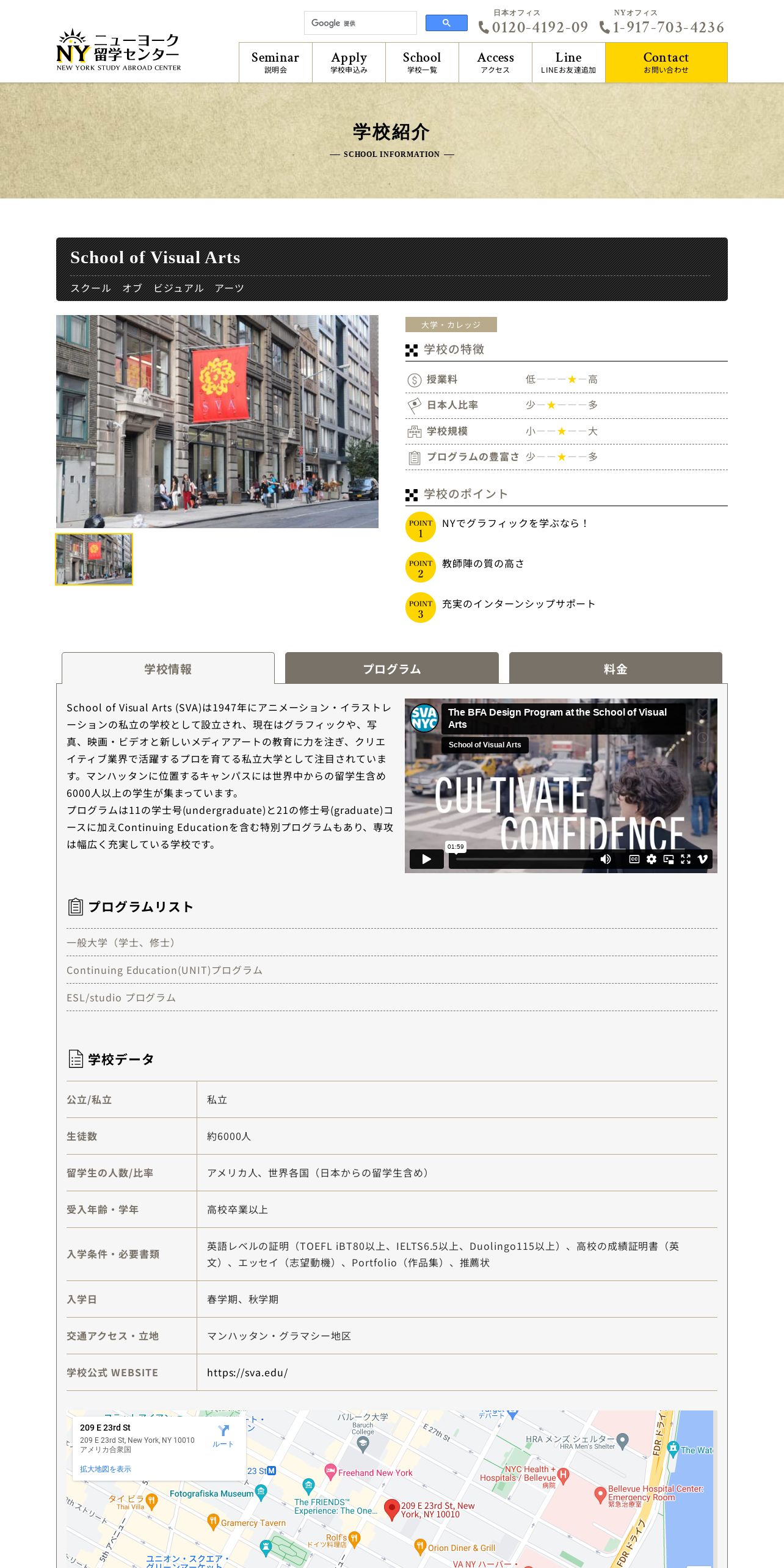Image resolution: width=784 pixels, height=1568 pixels.
Task: Click POINT 1 NYでグラフィックを学ぶなら text
Action: click(x=515, y=523)
